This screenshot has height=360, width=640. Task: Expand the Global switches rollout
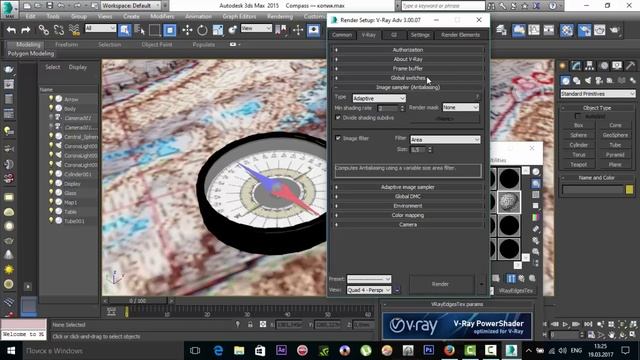(408, 78)
